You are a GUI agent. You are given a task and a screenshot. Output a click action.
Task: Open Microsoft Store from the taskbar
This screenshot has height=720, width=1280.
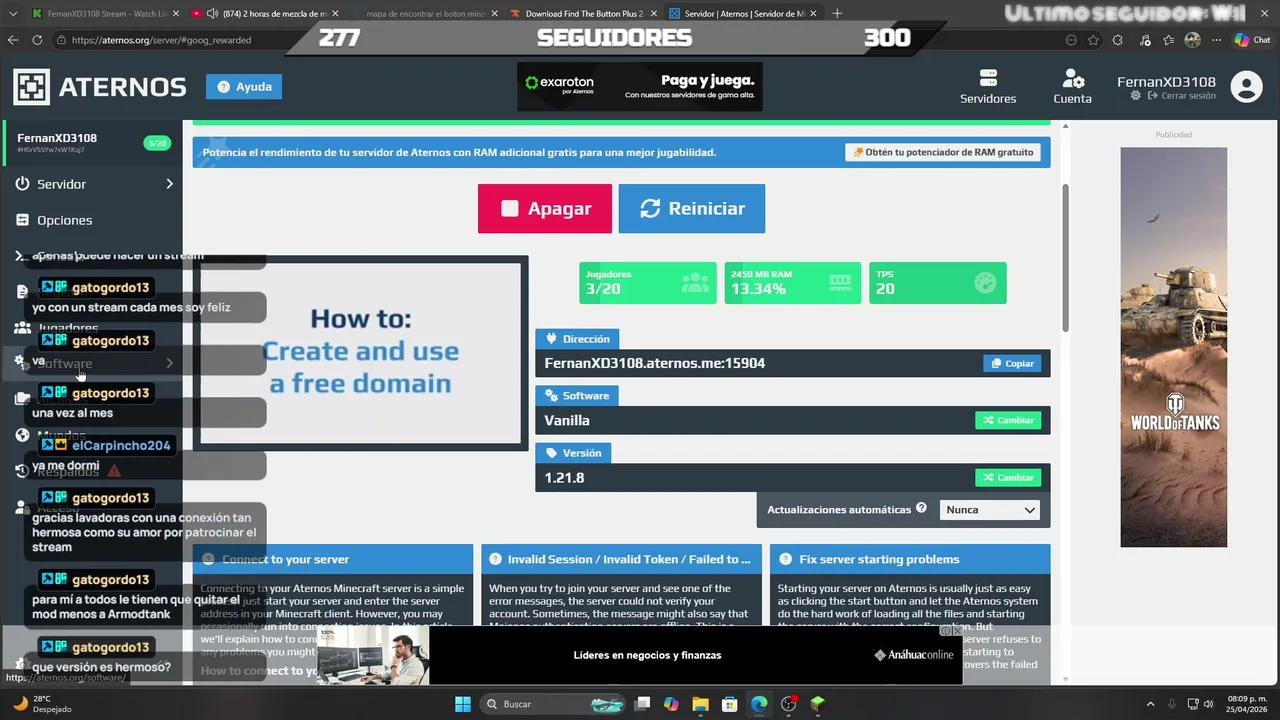tap(730, 704)
